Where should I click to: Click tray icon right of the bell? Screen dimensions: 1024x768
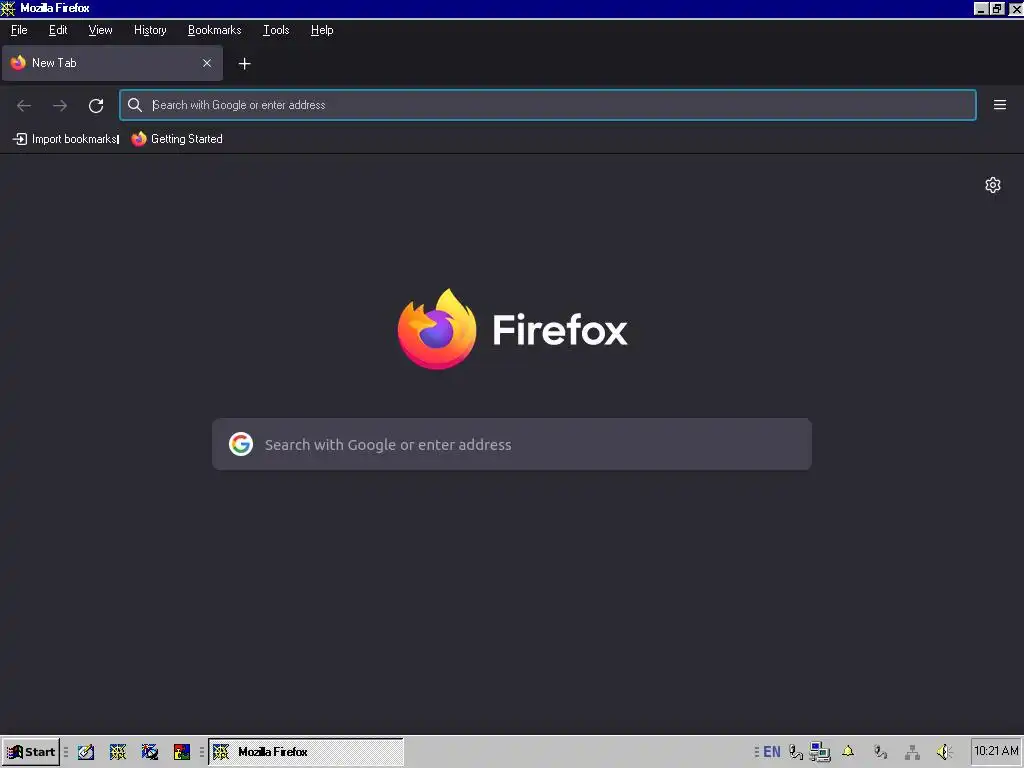(x=880, y=752)
